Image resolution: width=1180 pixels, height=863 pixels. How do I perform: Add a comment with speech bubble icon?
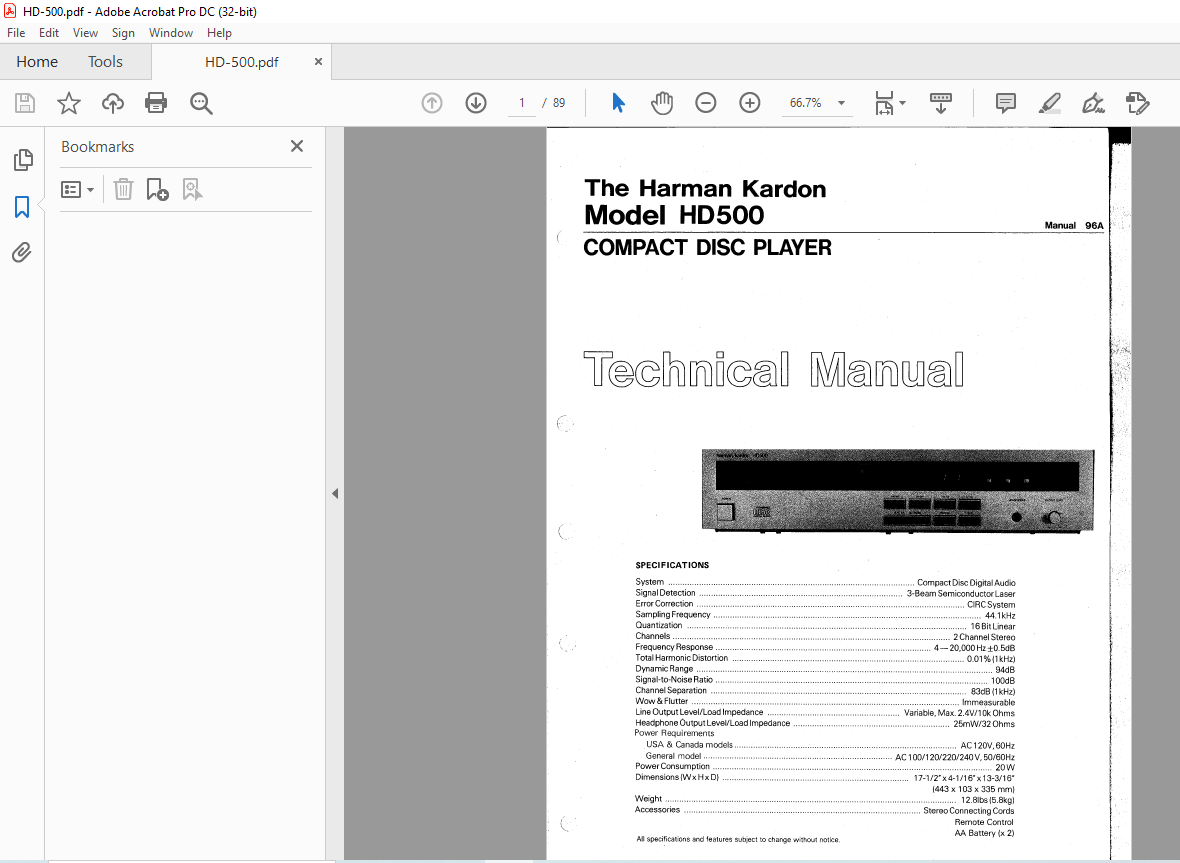[x=1005, y=103]
